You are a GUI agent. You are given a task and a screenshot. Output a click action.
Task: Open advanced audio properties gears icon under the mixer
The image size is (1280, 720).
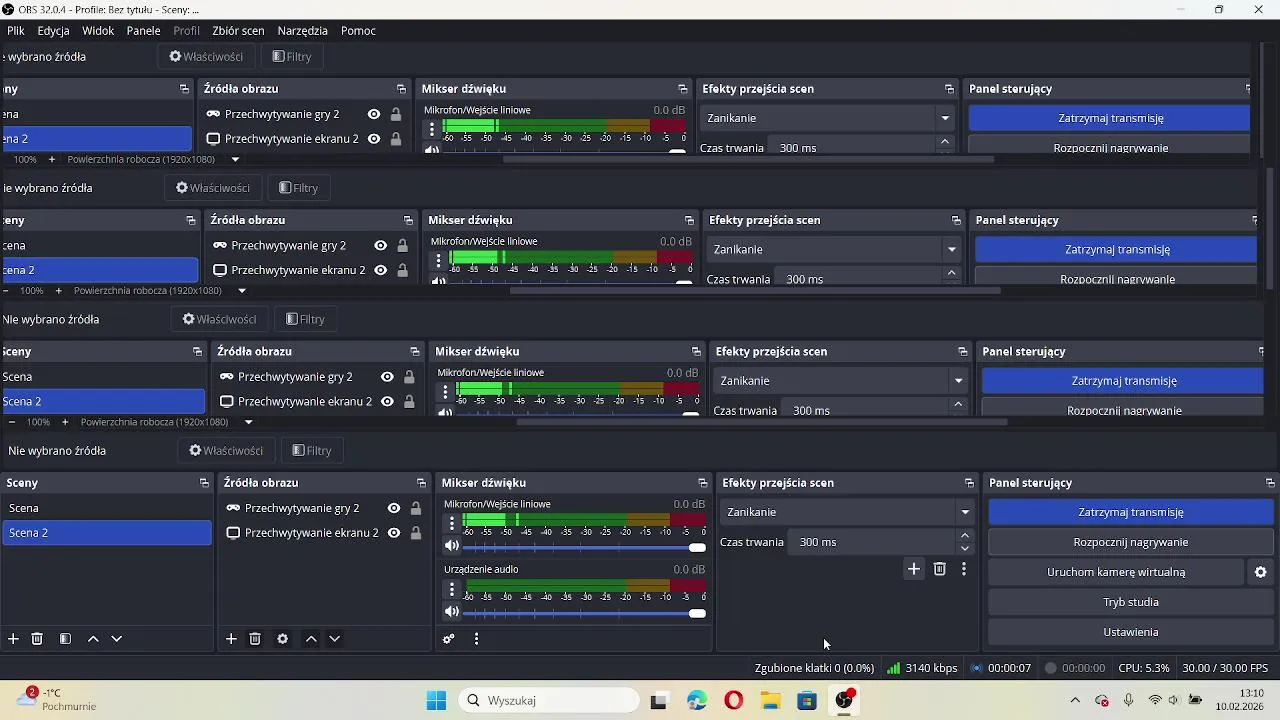pyautogui.click(x=449, y=639)
